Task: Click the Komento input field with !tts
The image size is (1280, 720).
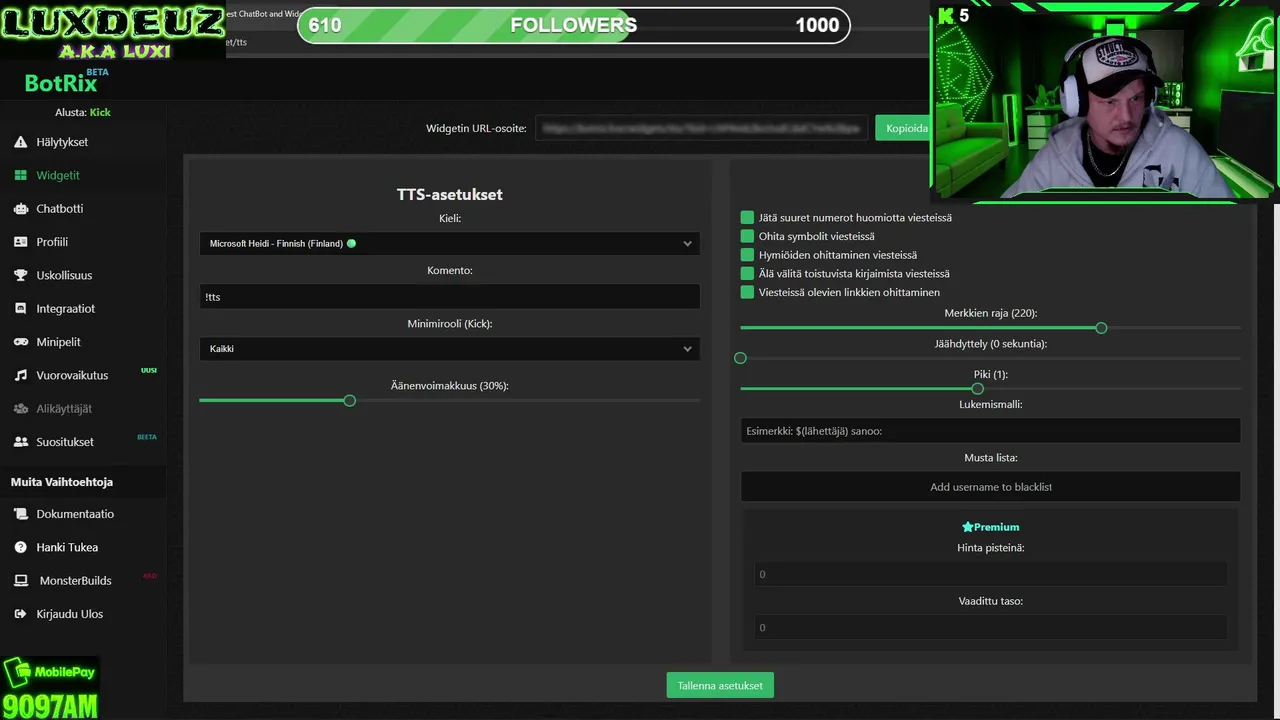Action: click(x=450, y=297)
